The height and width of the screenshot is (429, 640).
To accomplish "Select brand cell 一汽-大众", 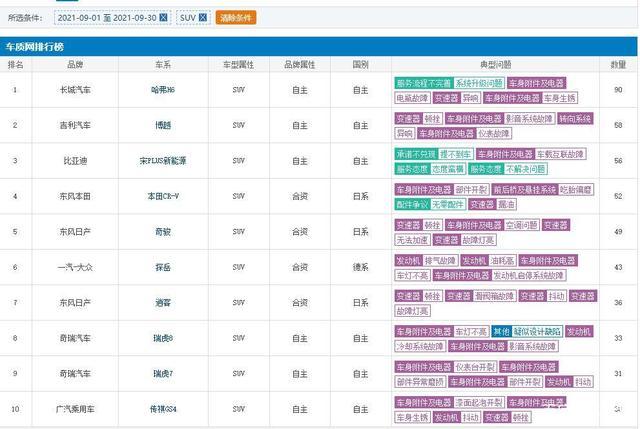I will [75, 267].
